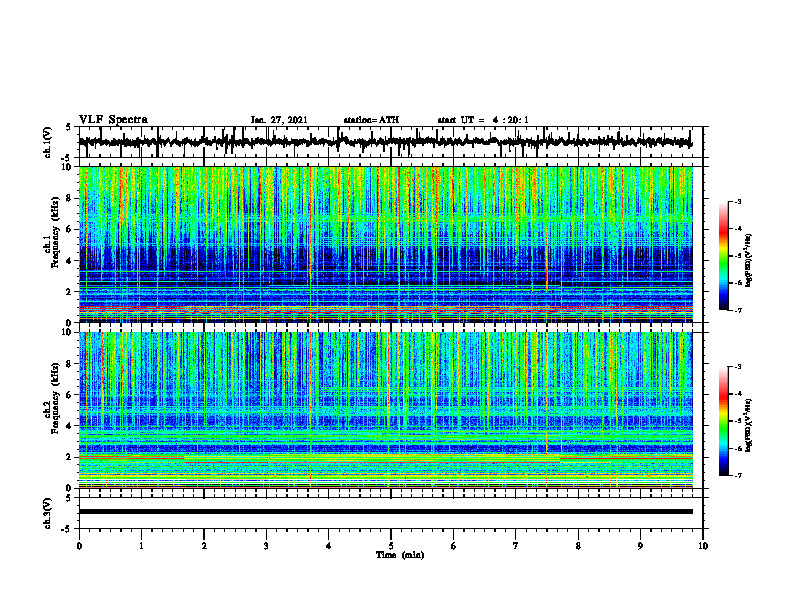
Task: Click the time-axis end label "10"
Action: (703, 546)
